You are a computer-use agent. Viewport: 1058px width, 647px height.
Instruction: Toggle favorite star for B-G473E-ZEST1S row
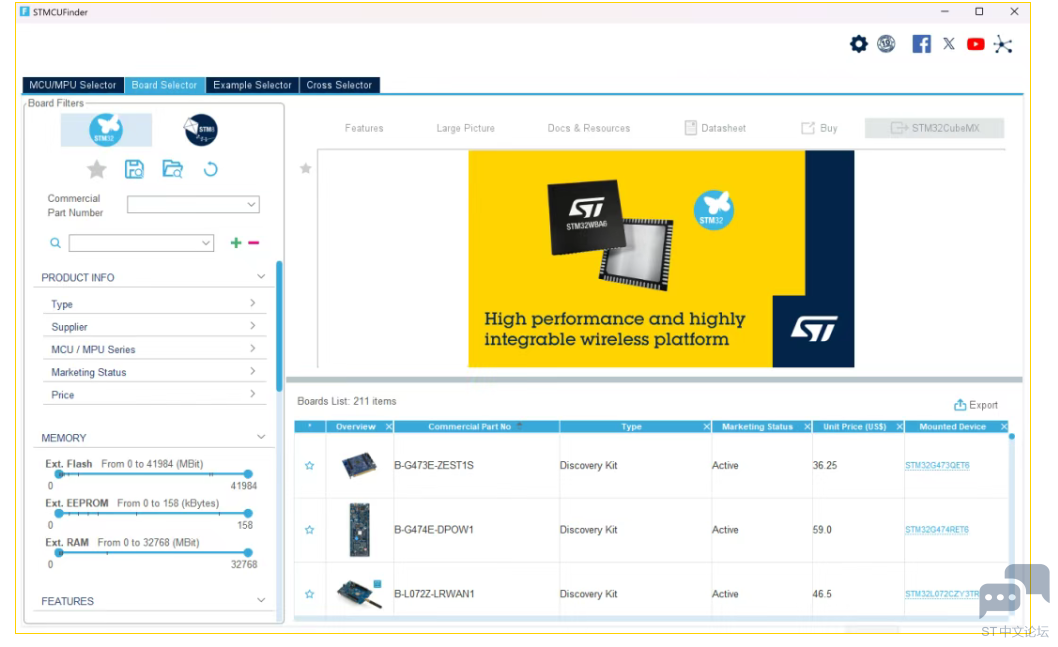pos(309,466)
